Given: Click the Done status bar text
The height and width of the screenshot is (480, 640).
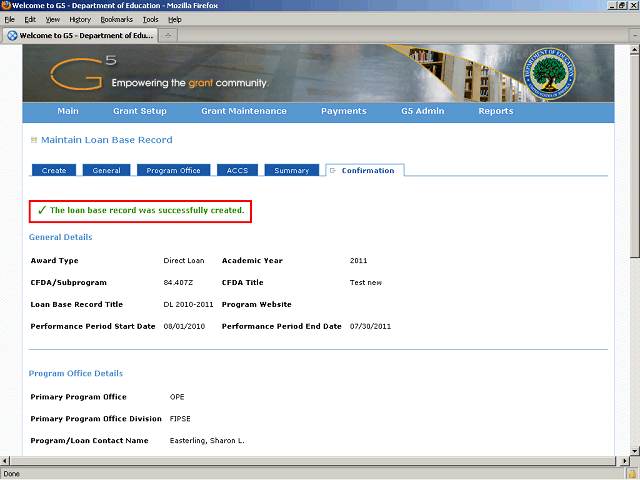Looking at the screenshot, I should tap(11, 474).
